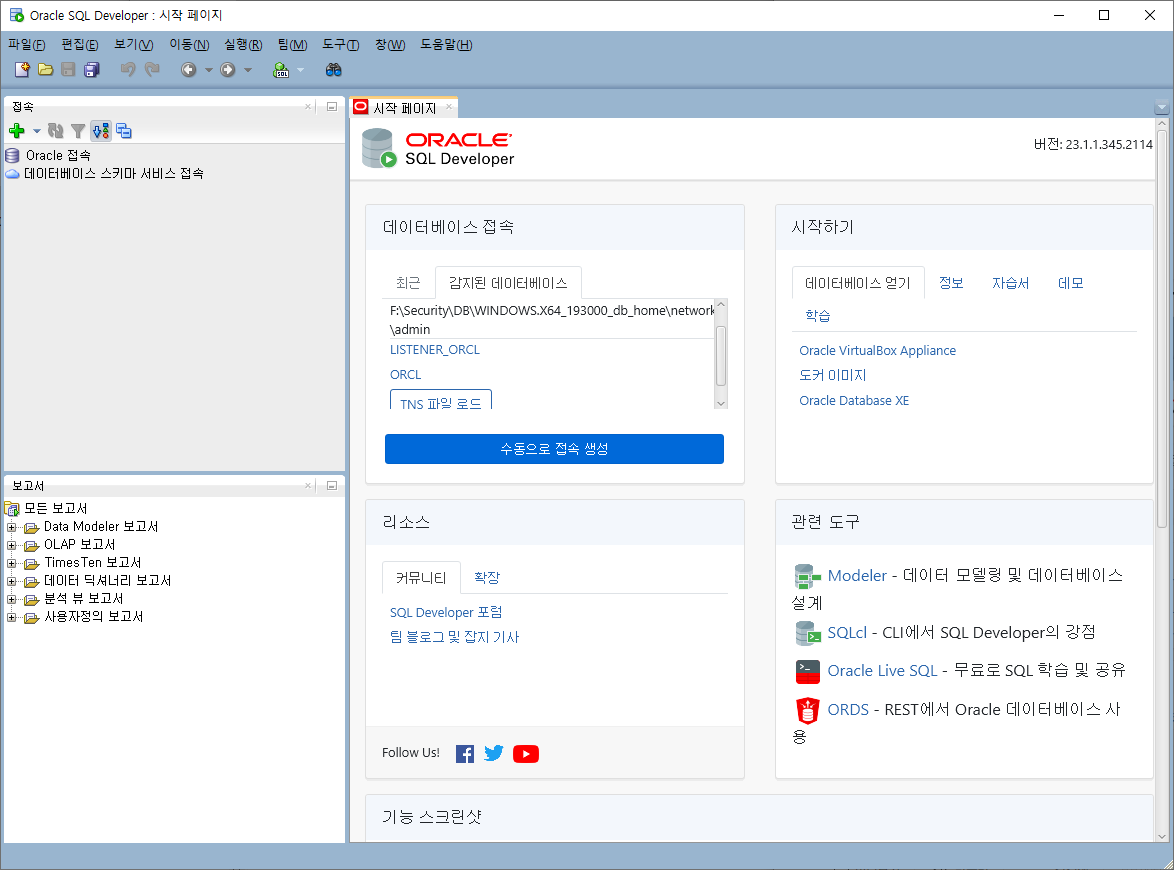Open the editor tab list dropdown
1174x870 pixels.
(x=1161, y=107)
